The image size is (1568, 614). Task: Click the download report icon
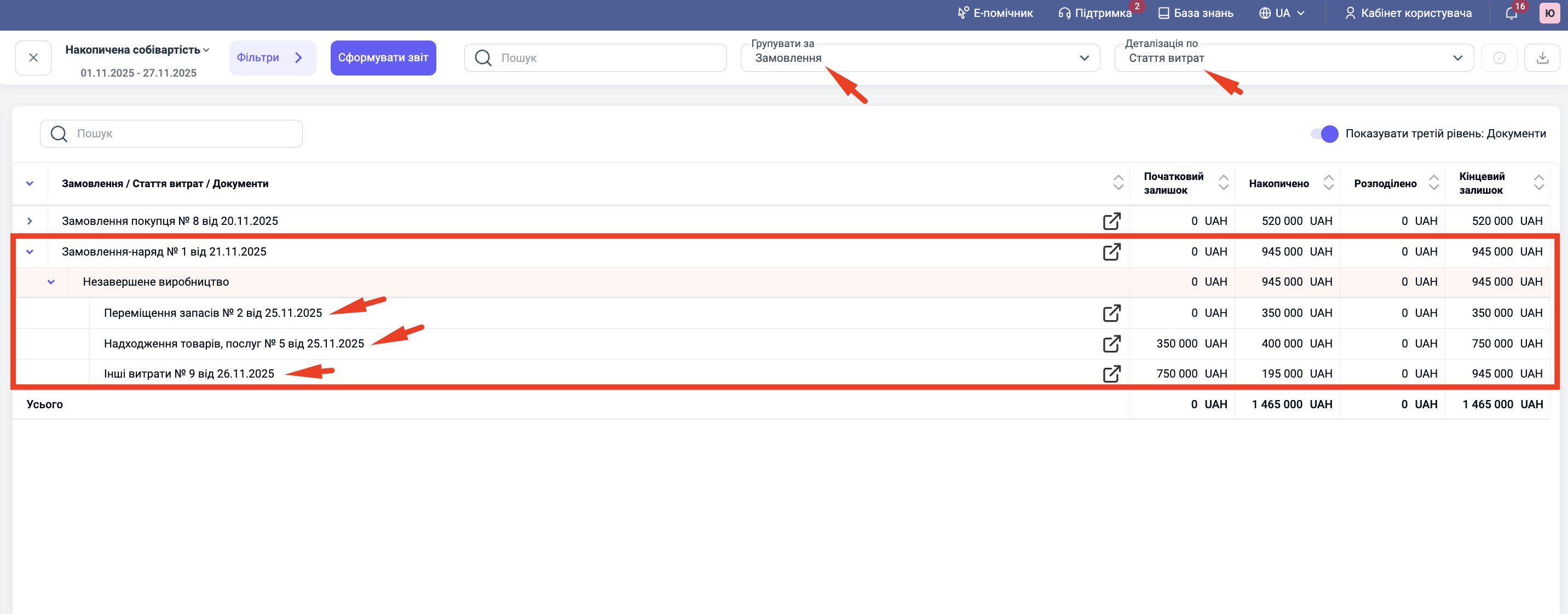(1541, 58)
